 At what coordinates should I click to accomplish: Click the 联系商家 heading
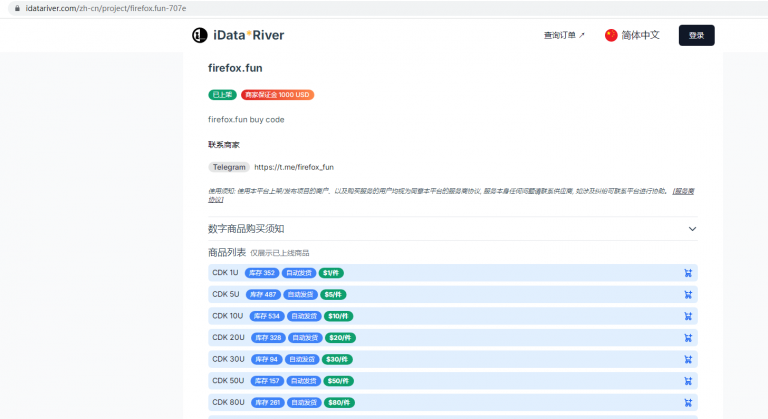coord(224,145)
